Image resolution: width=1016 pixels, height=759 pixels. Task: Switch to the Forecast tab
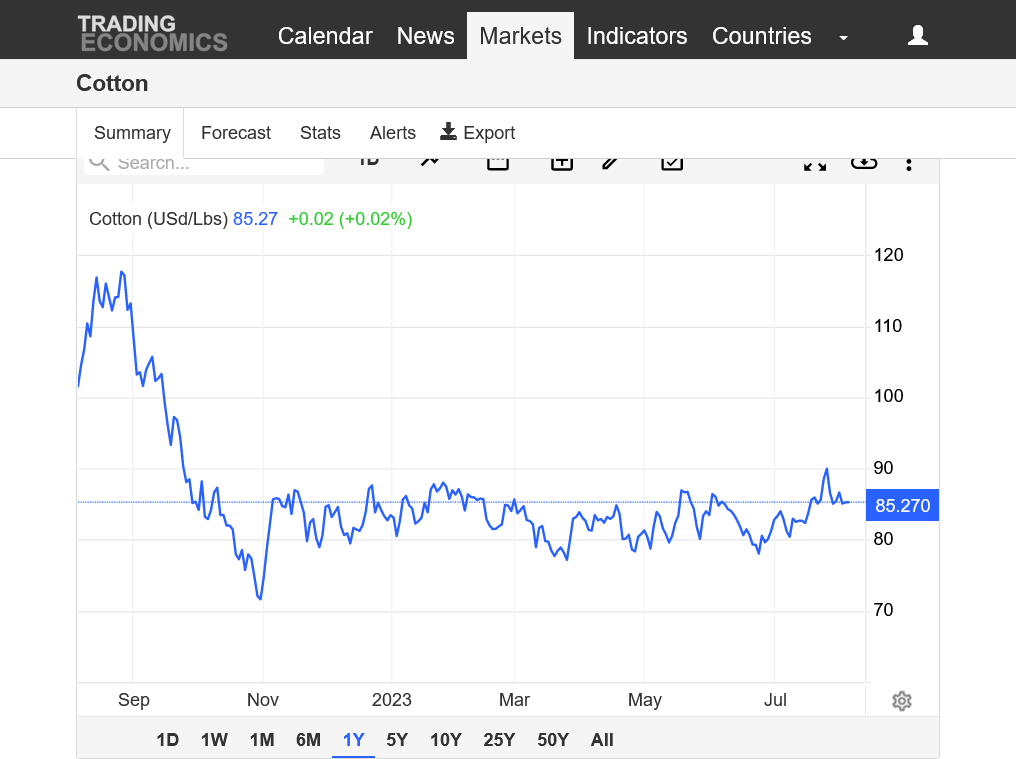(236, 133)
